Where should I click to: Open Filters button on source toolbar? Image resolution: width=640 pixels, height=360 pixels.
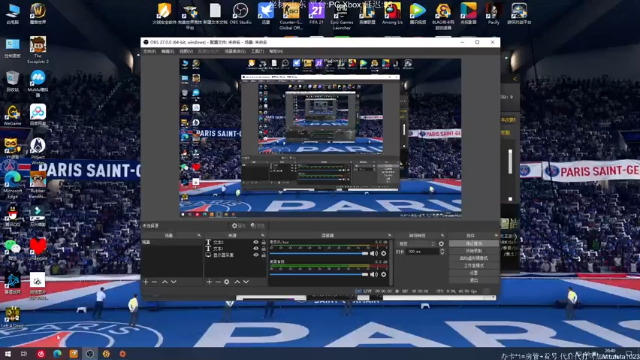click(258, 225)
